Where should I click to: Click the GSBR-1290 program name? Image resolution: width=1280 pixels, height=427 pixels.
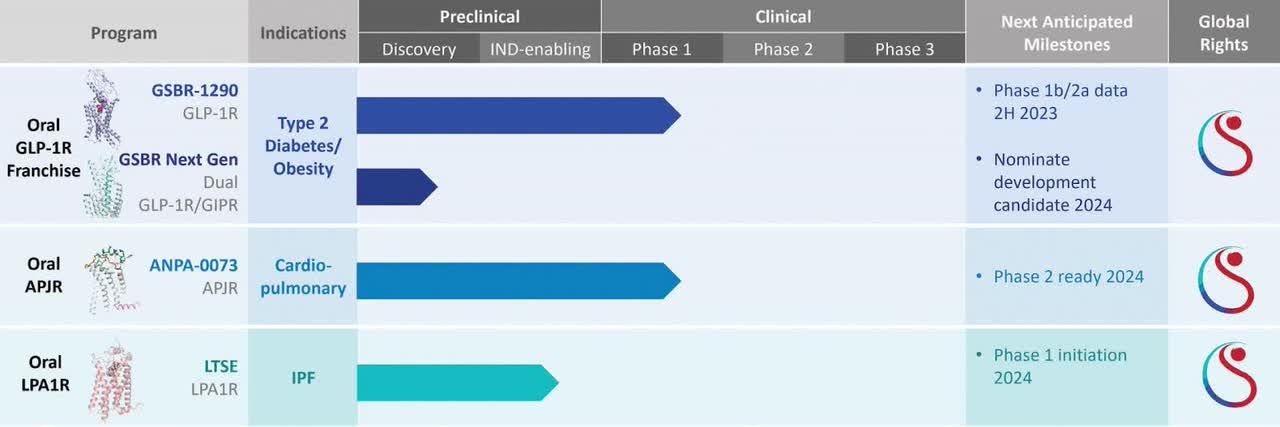coord(194,90)
